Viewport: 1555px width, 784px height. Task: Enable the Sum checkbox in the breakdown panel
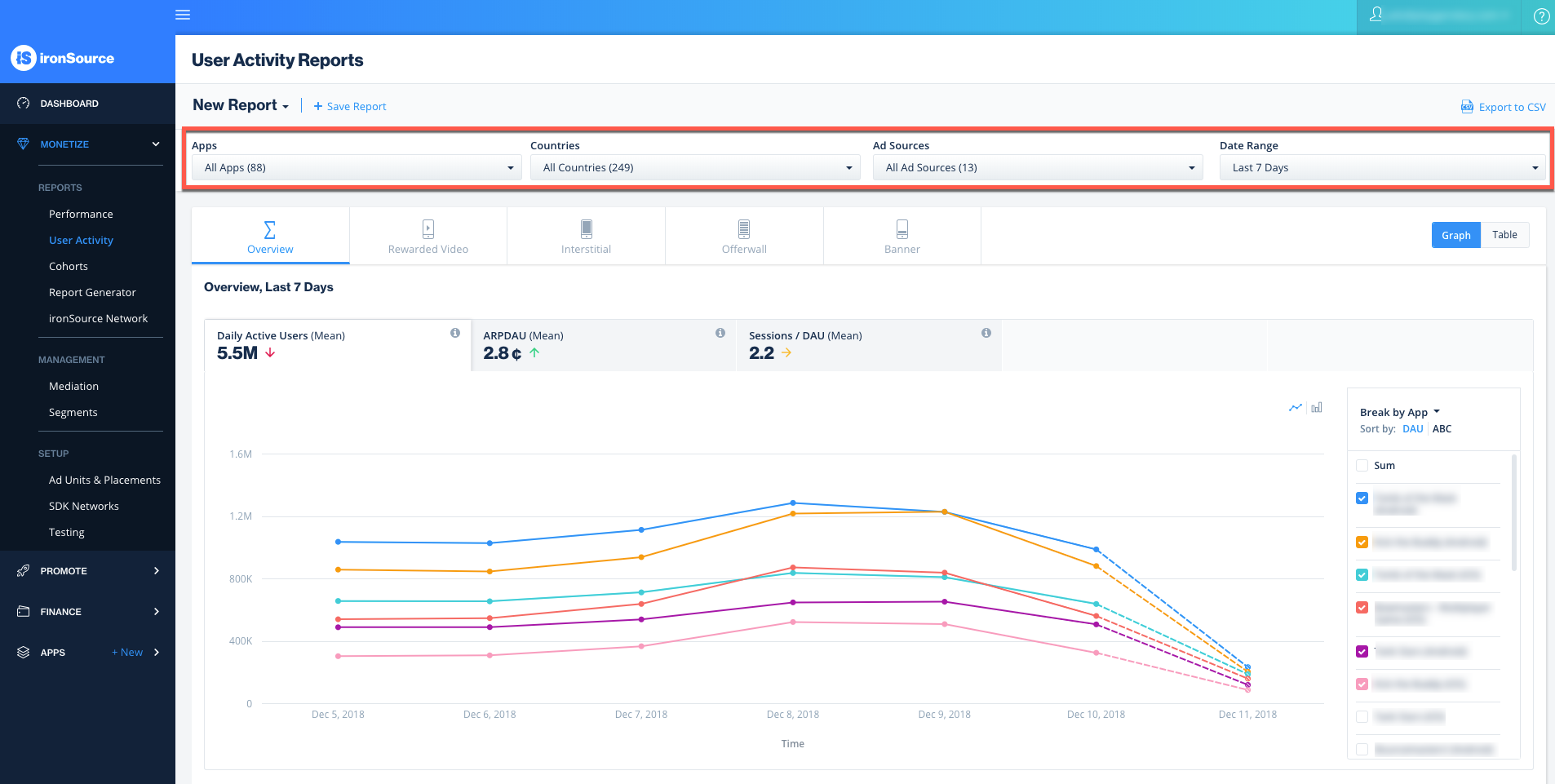[x=1361, y=465]
